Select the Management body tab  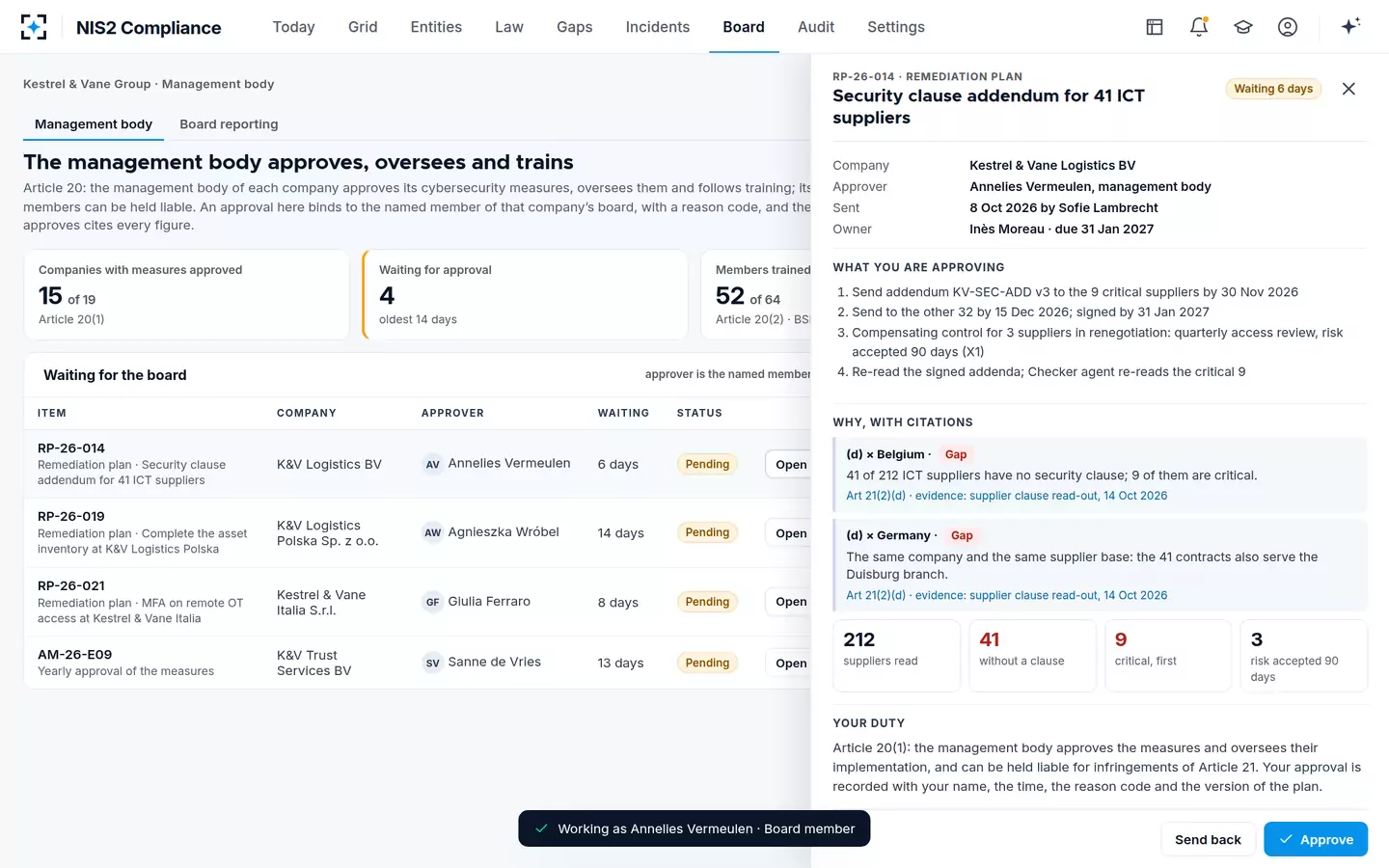(x=94, y=124)
